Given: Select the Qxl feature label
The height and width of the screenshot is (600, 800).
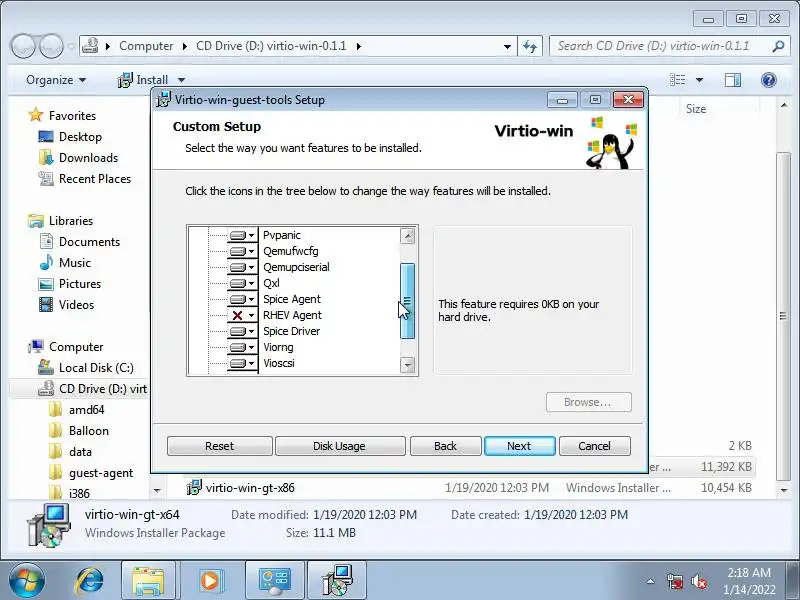Looking at the screenshot, I should click(271, 283).
